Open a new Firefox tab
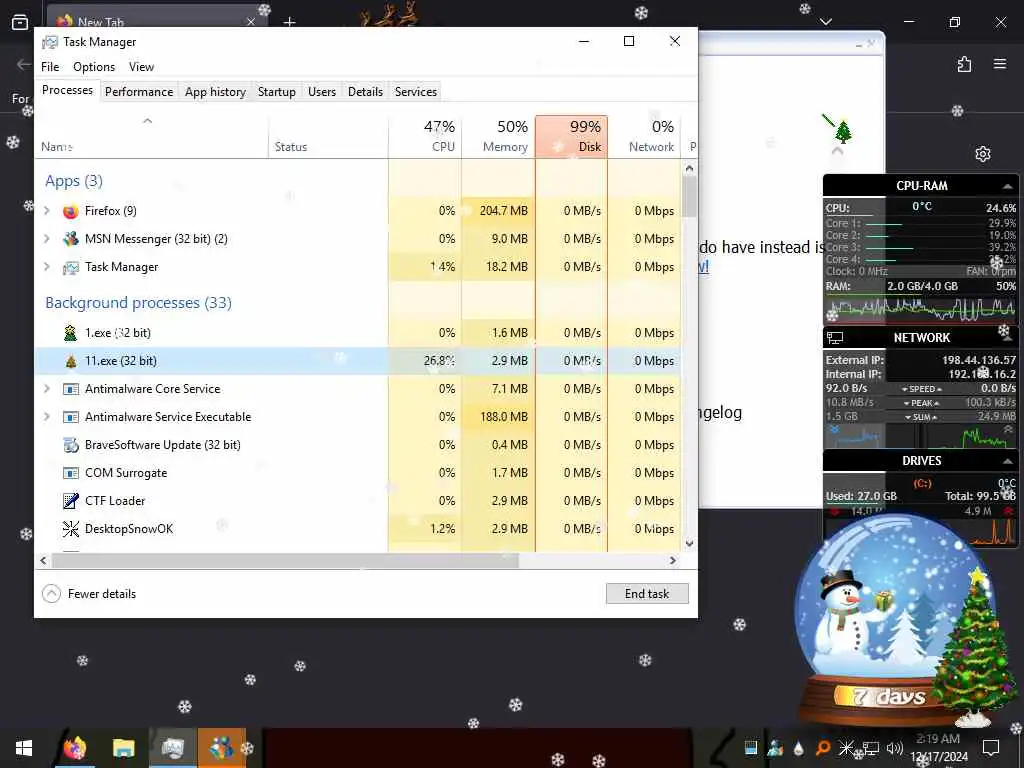Image resolution: width=1024 pixels, height=768 pixels. coord(289,22)
